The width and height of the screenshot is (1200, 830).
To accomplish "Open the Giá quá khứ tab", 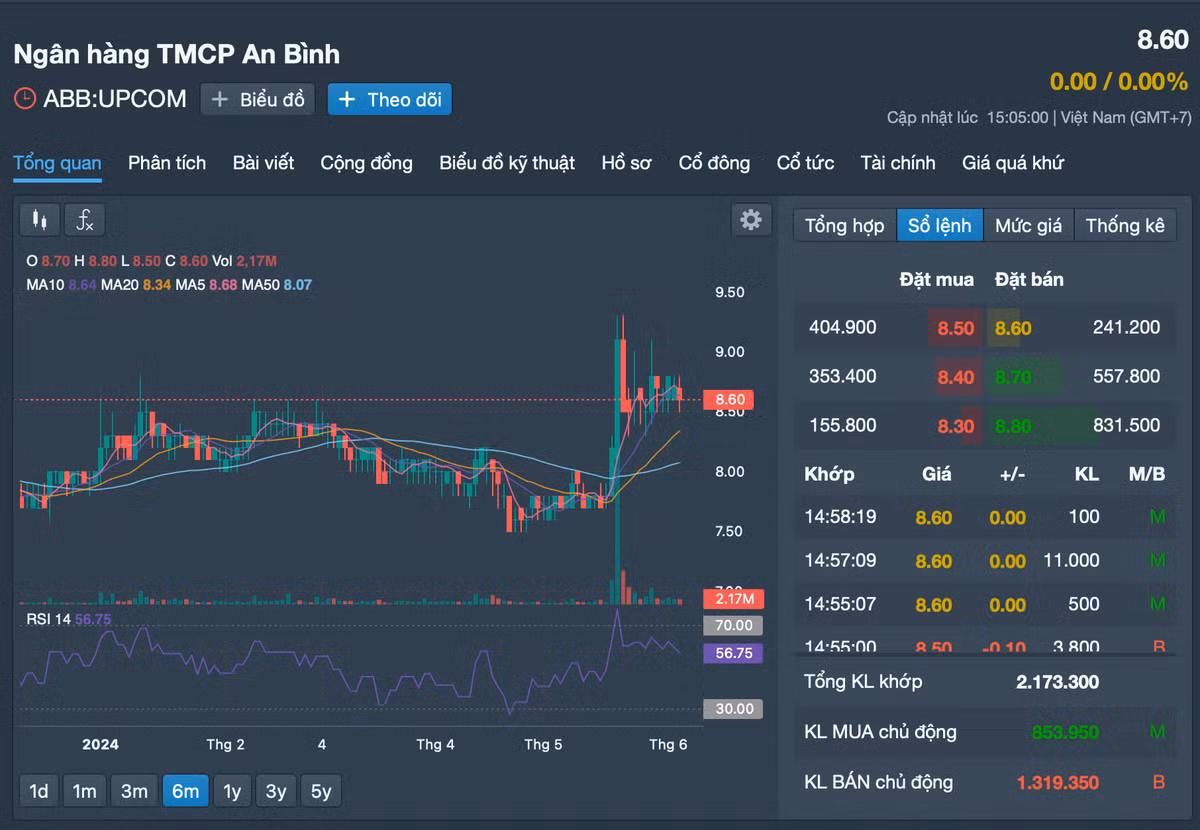I will click(x=1013, y=163).
